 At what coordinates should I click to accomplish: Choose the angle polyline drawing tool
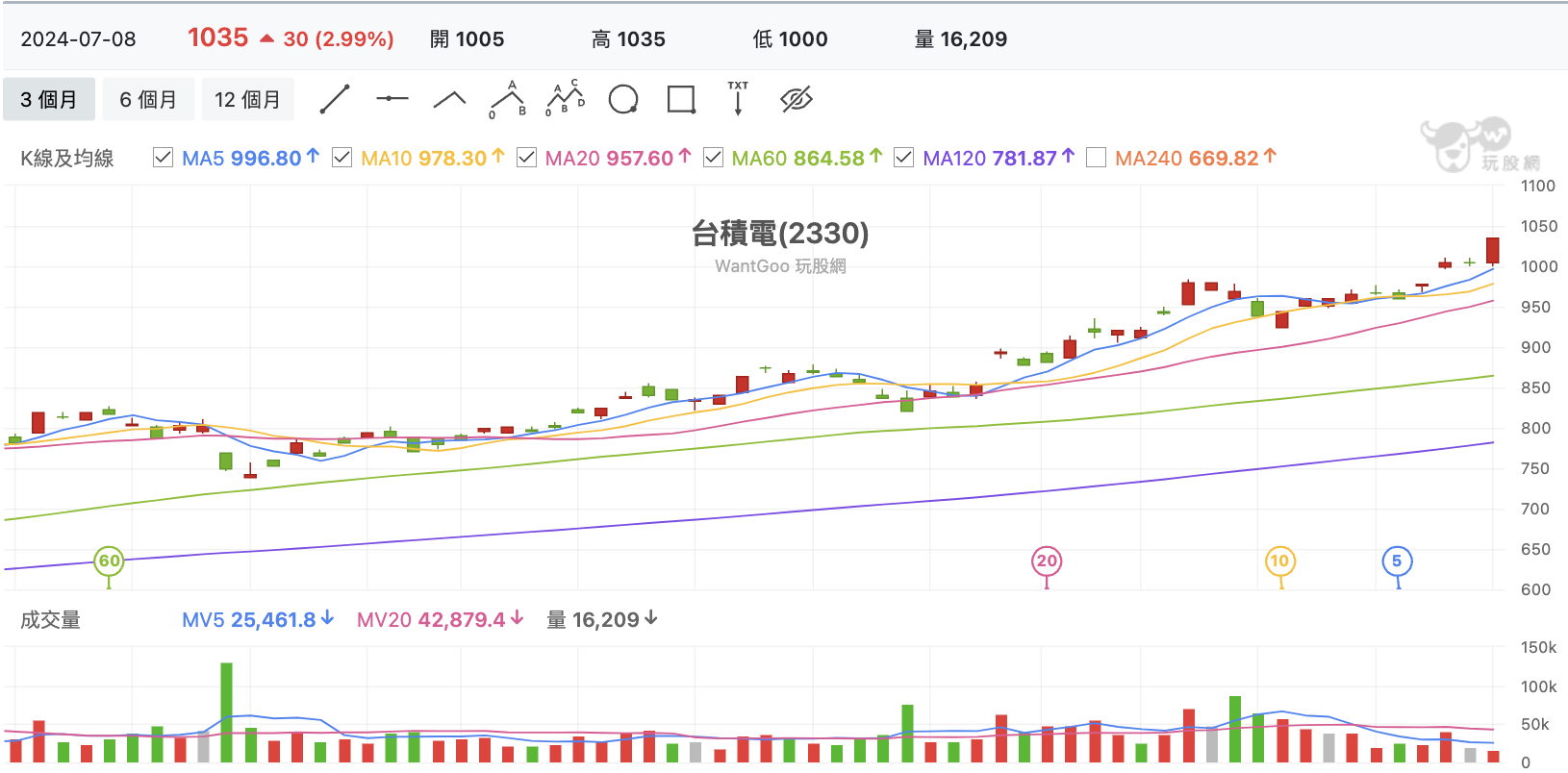[449, 98]
